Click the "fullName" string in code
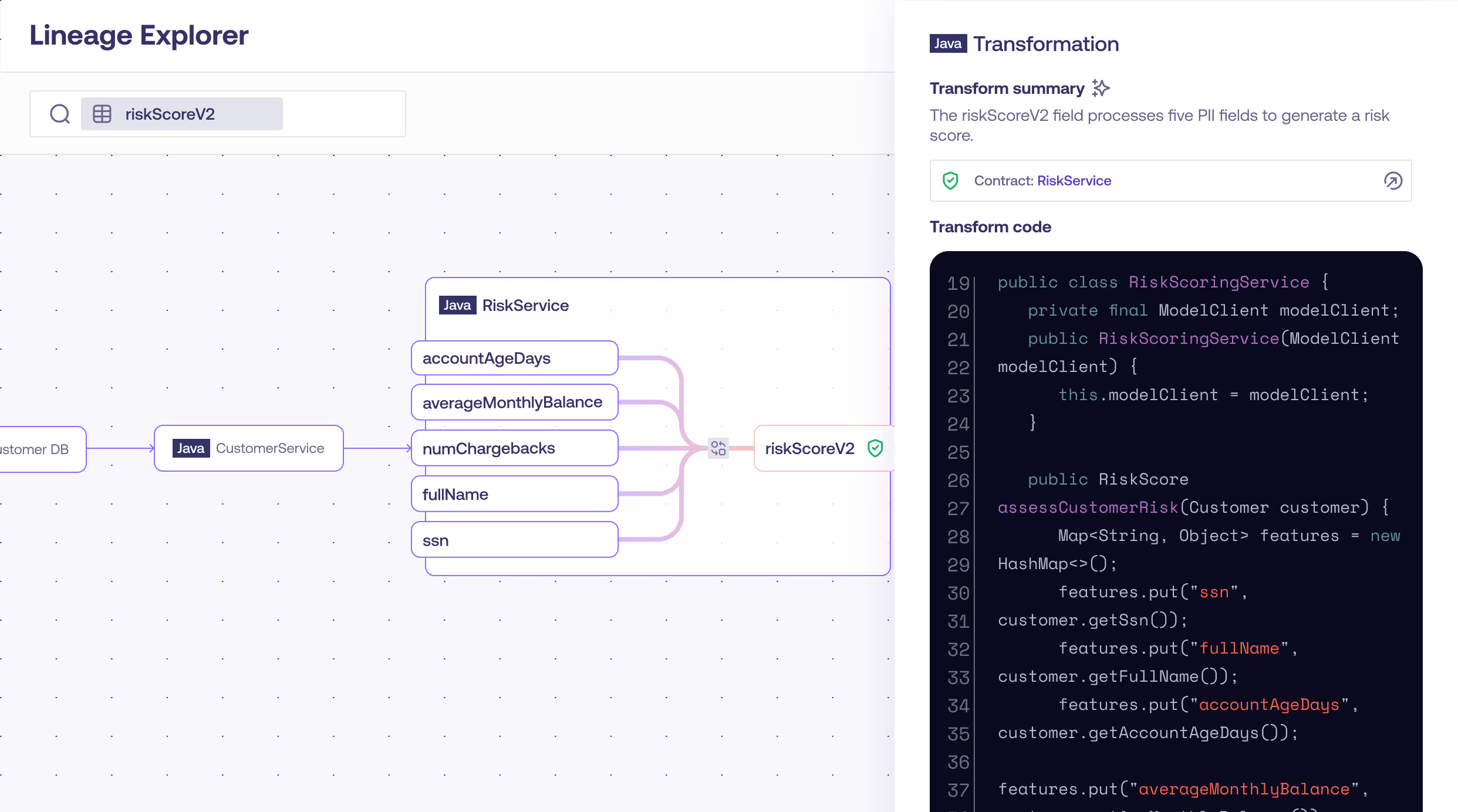Image resolution: width=1458 pixels, height=812 pixels. 1239,648
